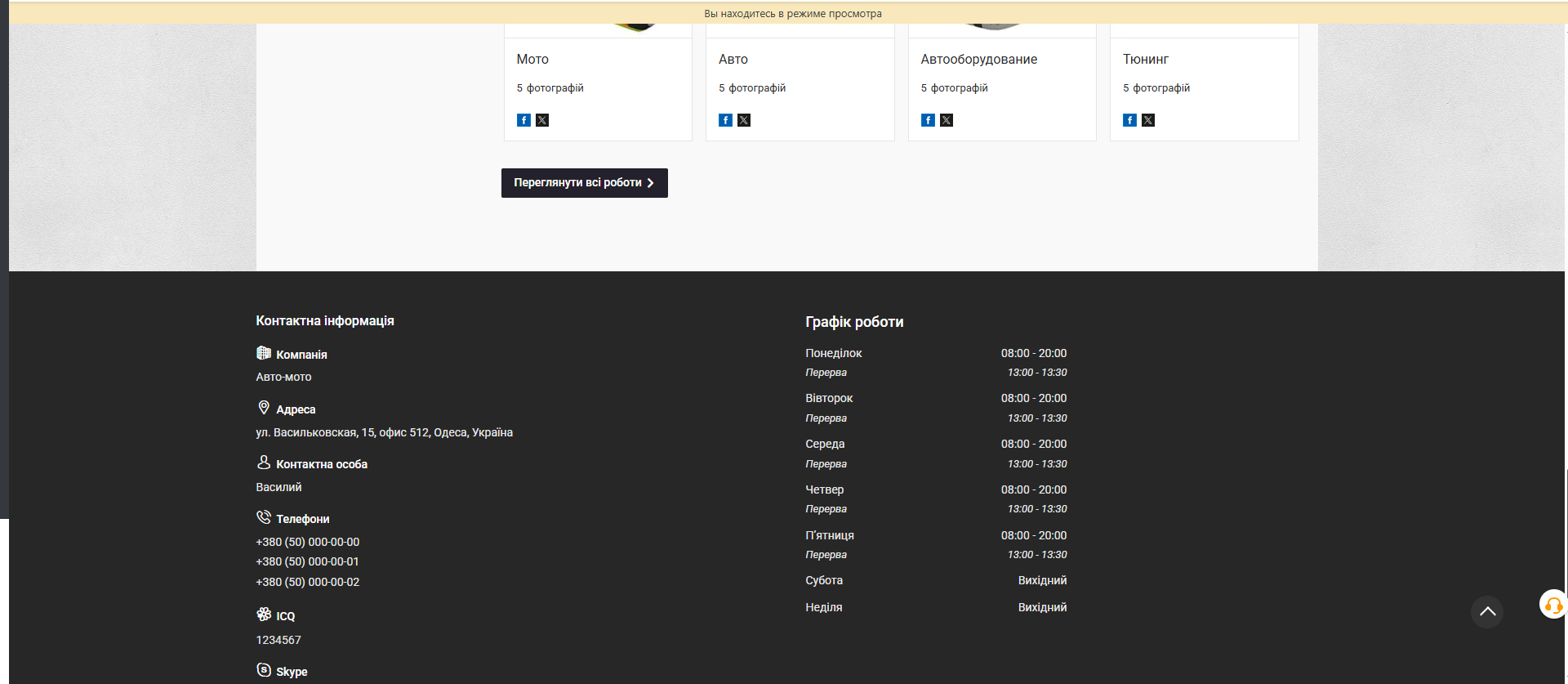This screenshot has width=1568, height=684.
Task: Click the address ул. Васильковская, 15
Action: pyautogui.click(x=384, y=432)
